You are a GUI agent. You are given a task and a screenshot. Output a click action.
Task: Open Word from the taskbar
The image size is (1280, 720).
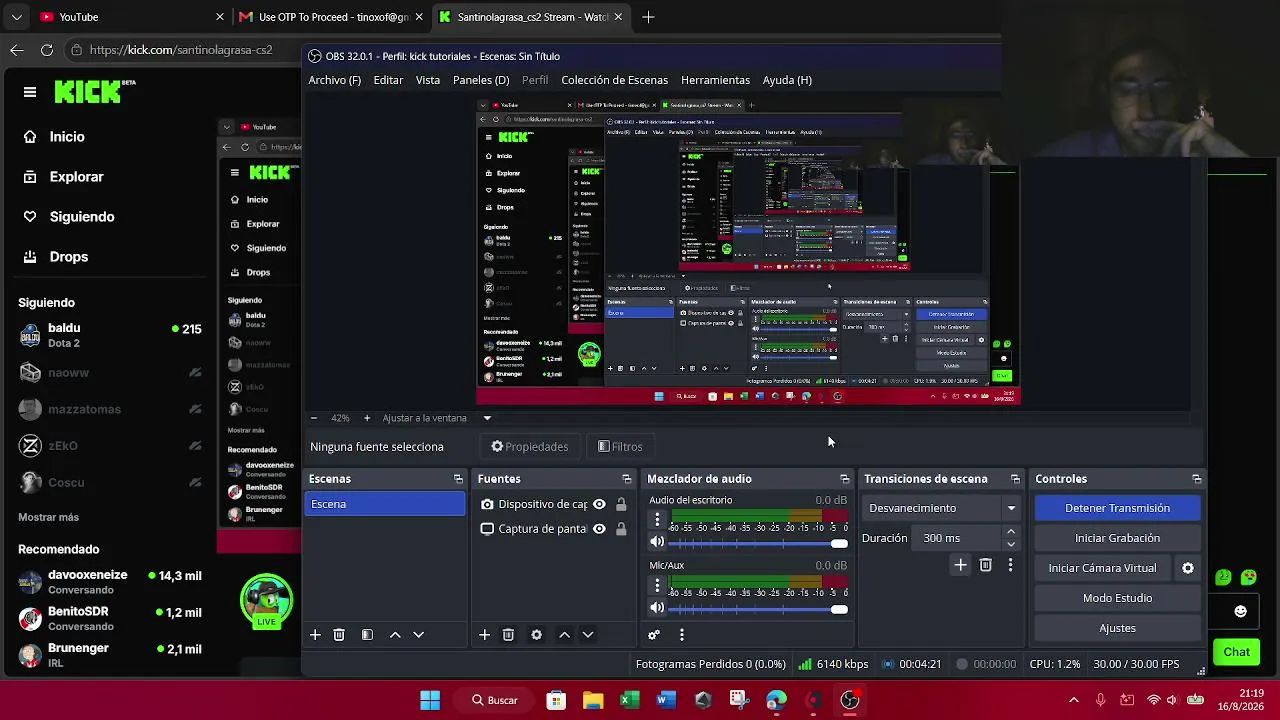tap(666, 700)
